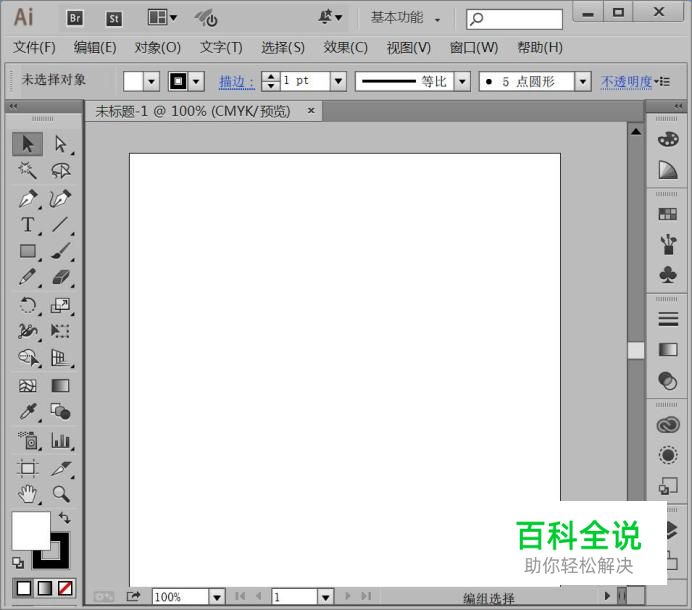Screen dimensions: 692x610
Task: Select the Pencil tool
Action: (27, 277)
